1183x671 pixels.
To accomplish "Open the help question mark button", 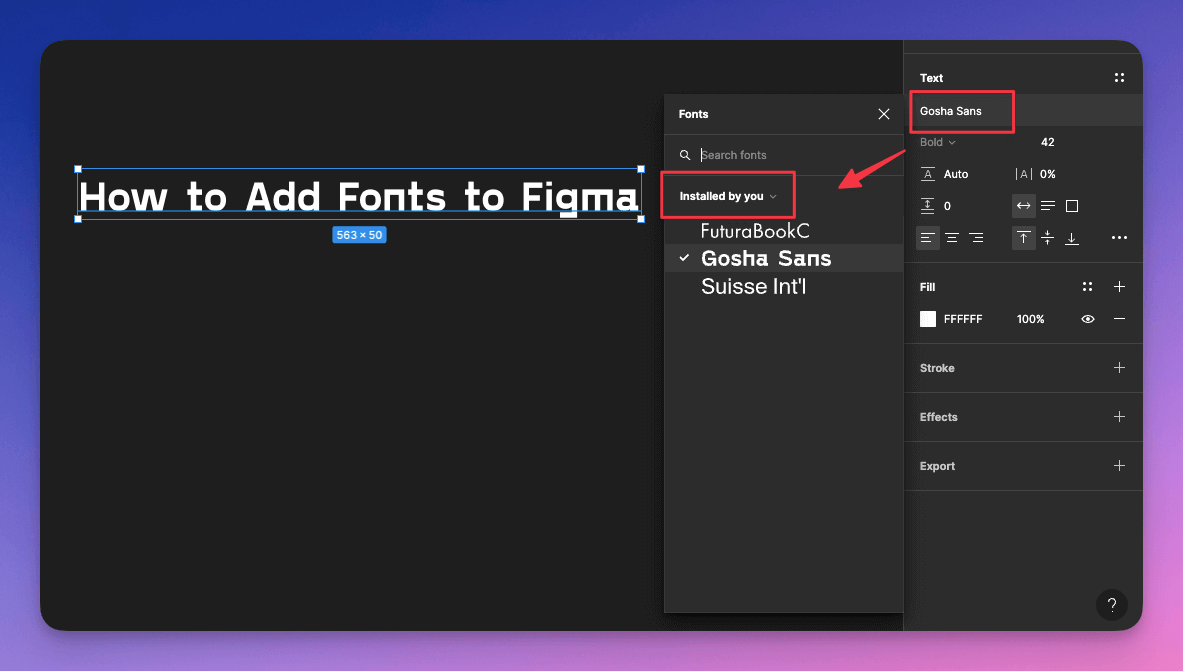I will pyautogui.click(x=1111, y=605).
